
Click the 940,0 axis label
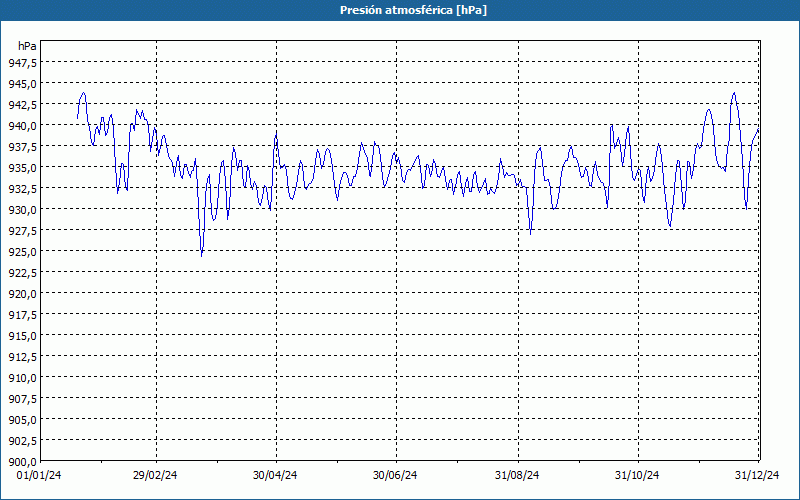pyautogui.click(x=22, y=126)
